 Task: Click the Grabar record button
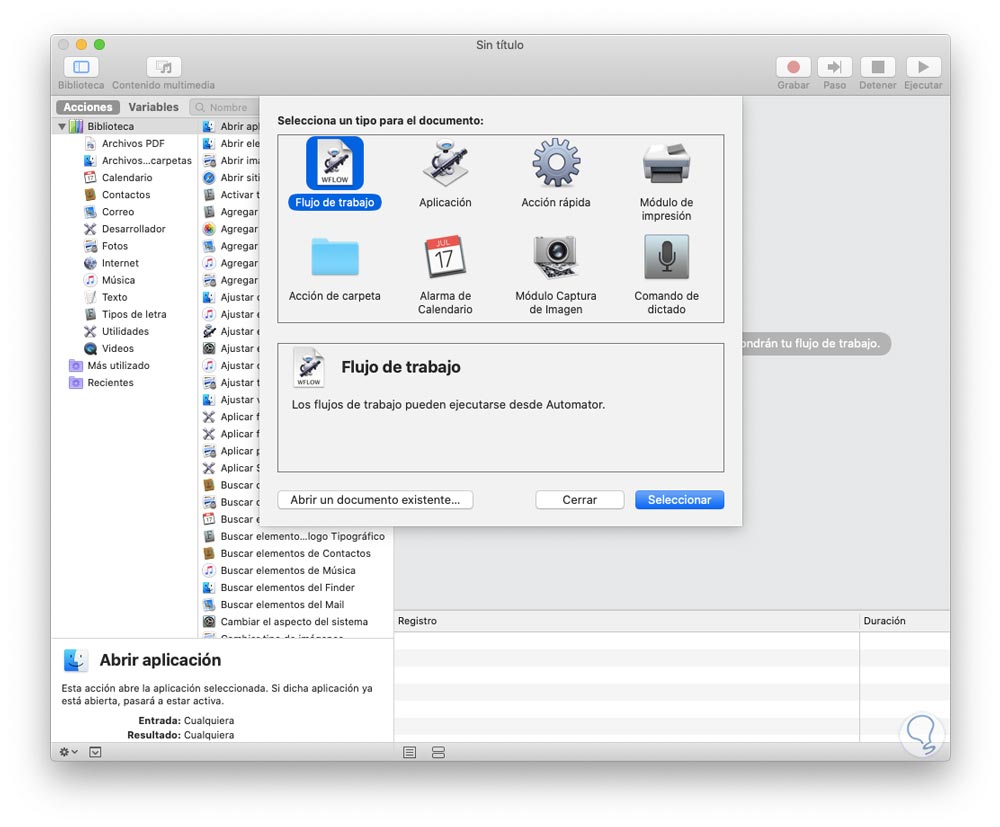click(x=793, y=67)
